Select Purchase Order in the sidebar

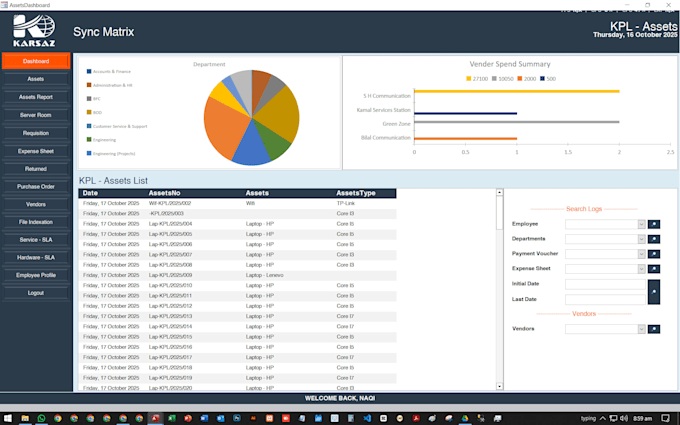[36, 186]
